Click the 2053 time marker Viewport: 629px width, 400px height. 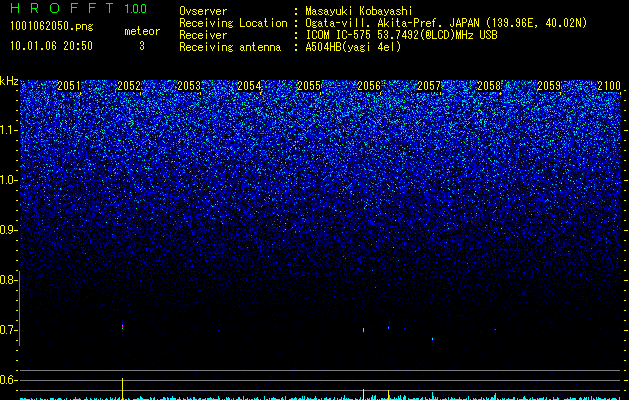pos(189,86)
